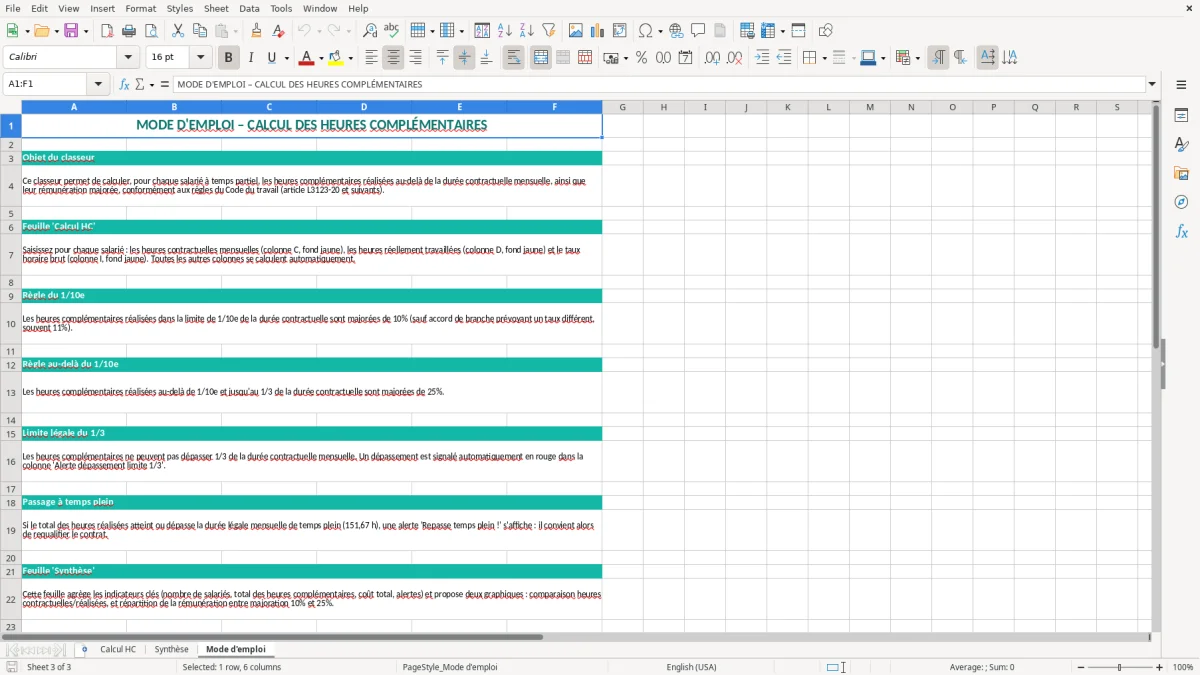The width and height of the screenshot is (1200, 675).
Task: Toggle Print Preview
Action: (x=151, y=31)
